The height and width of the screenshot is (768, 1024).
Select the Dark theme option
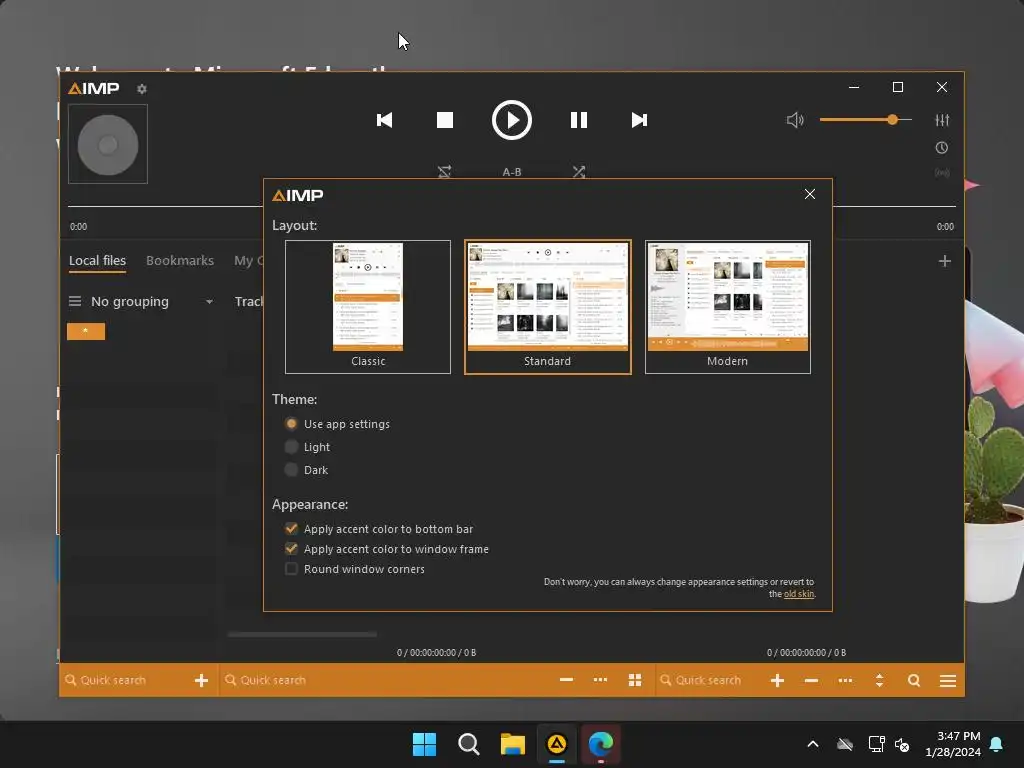pyautogui.click(x=306, y=470)
